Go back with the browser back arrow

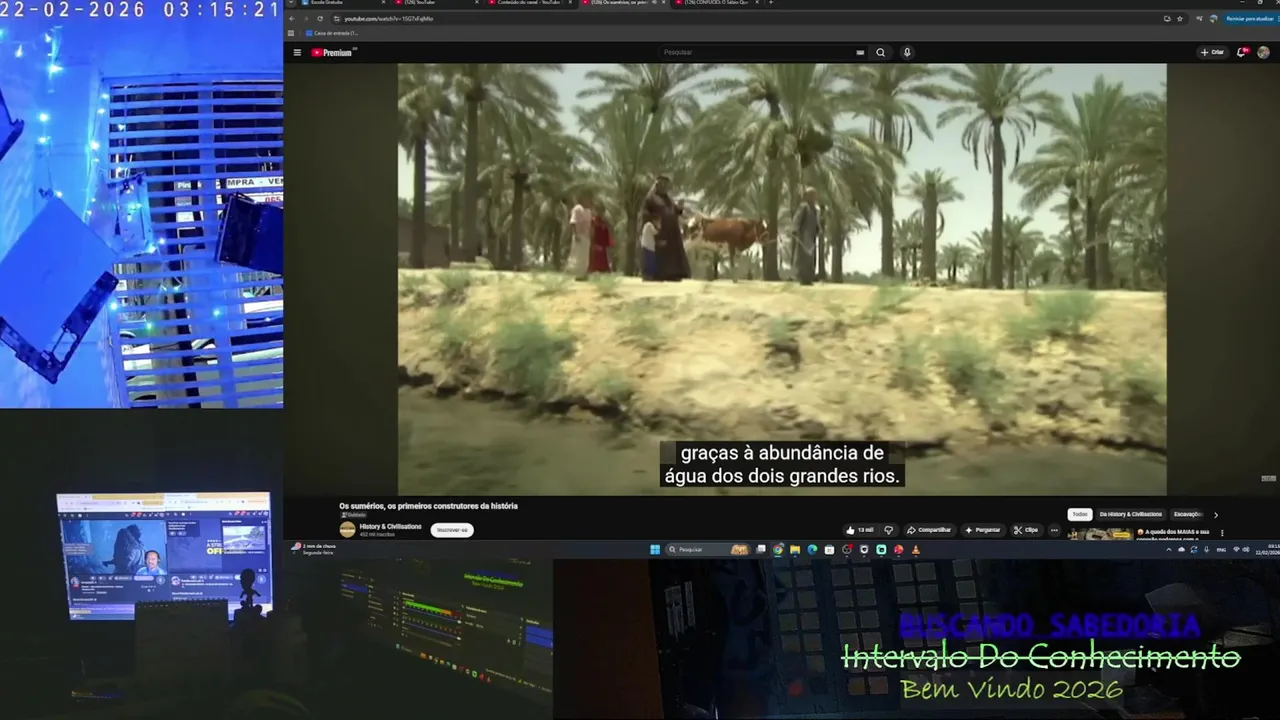tap(293, 18)
